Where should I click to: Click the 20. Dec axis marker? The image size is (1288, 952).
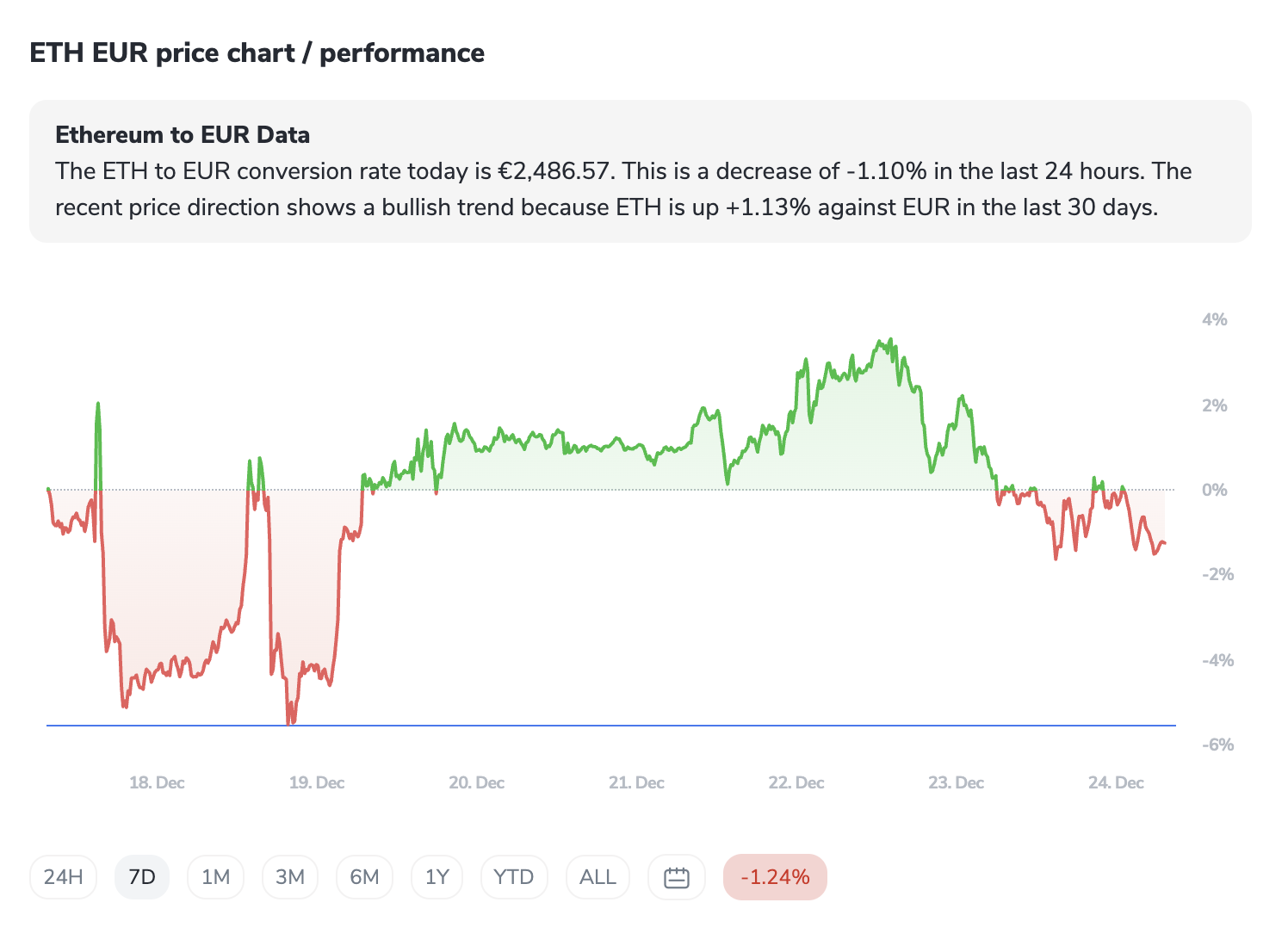click(476, 782)
